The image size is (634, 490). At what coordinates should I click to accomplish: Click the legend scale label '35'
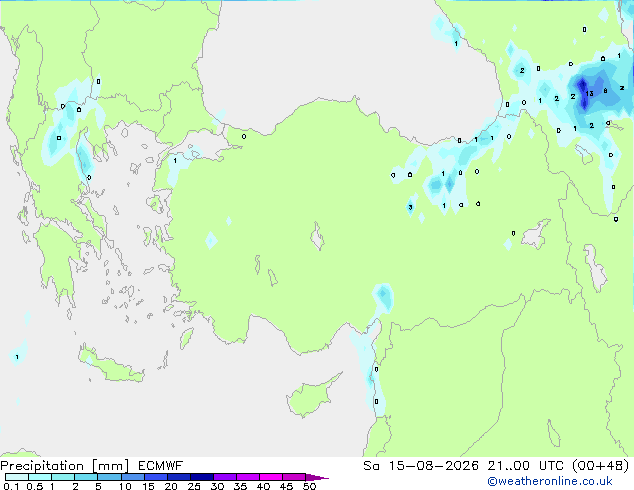(x=240, y=486)
